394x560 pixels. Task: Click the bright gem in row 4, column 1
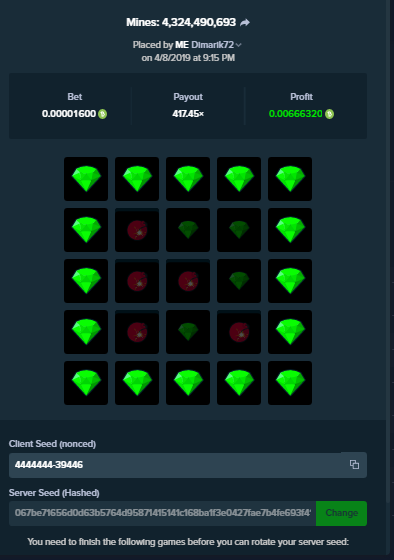[x=86, y=332]
